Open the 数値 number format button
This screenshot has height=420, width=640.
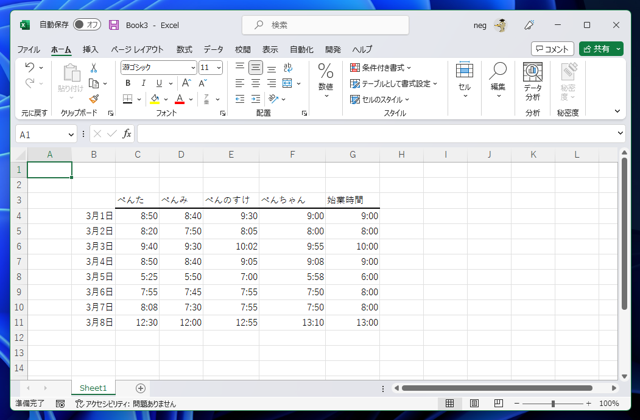[326, 80]
